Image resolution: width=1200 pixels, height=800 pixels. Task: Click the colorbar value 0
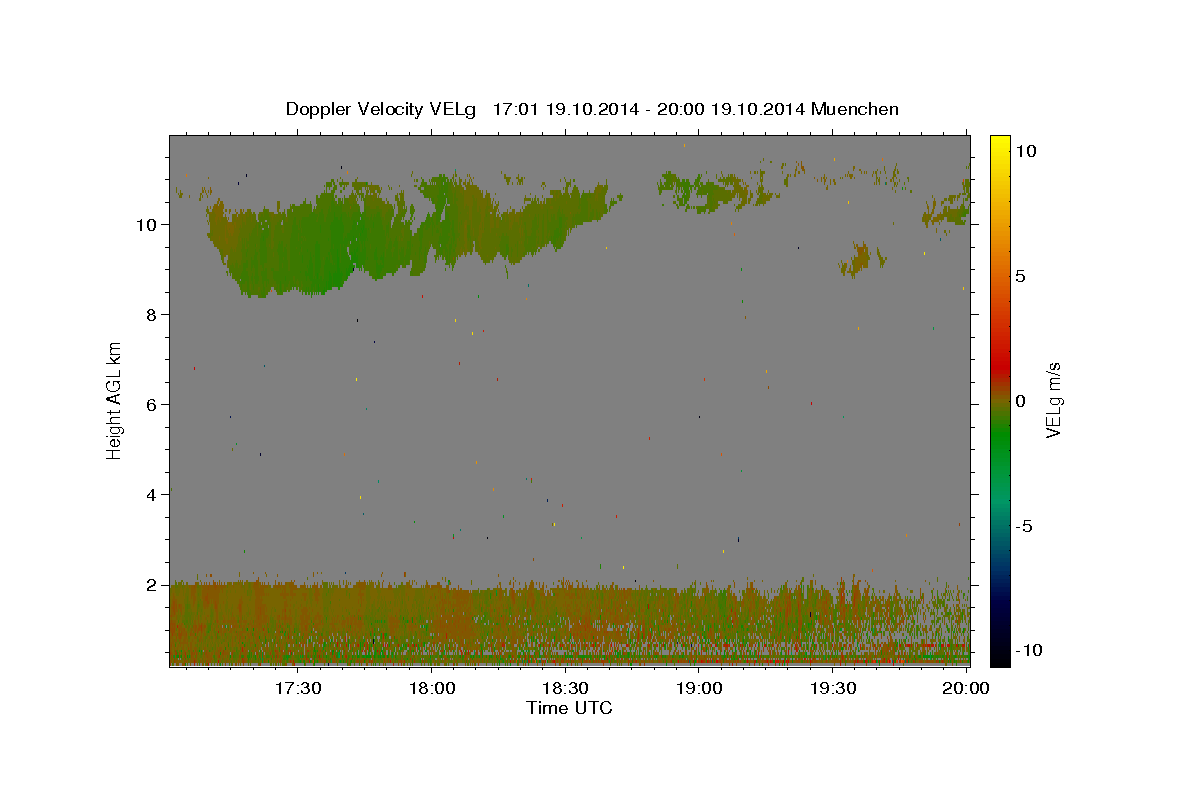point(1021,401)
